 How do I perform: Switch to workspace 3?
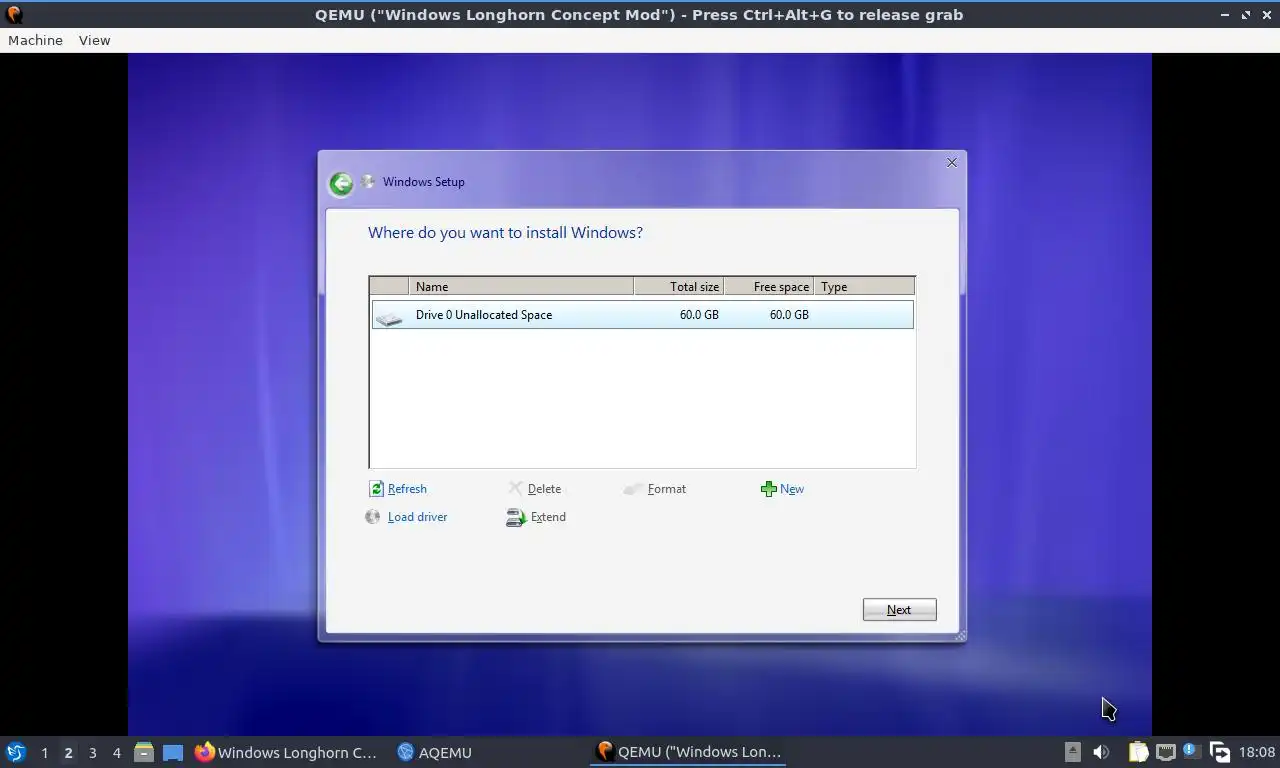93,753
